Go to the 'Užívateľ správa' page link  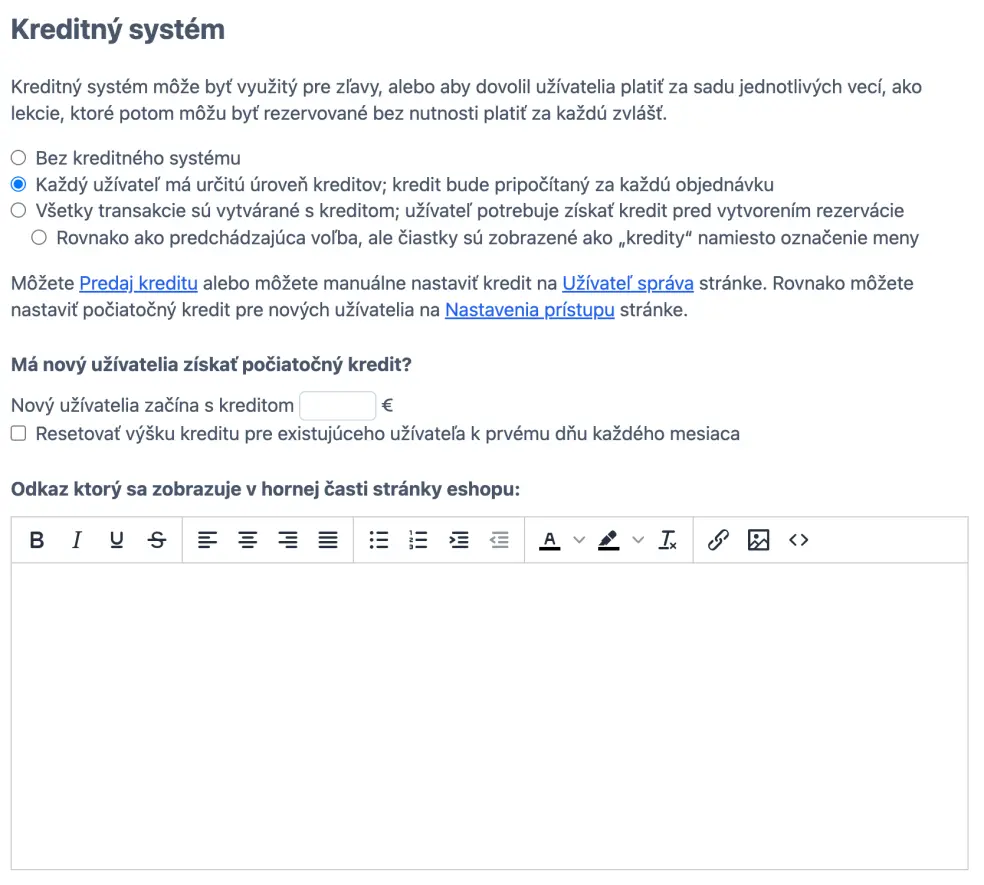(627, 283)
